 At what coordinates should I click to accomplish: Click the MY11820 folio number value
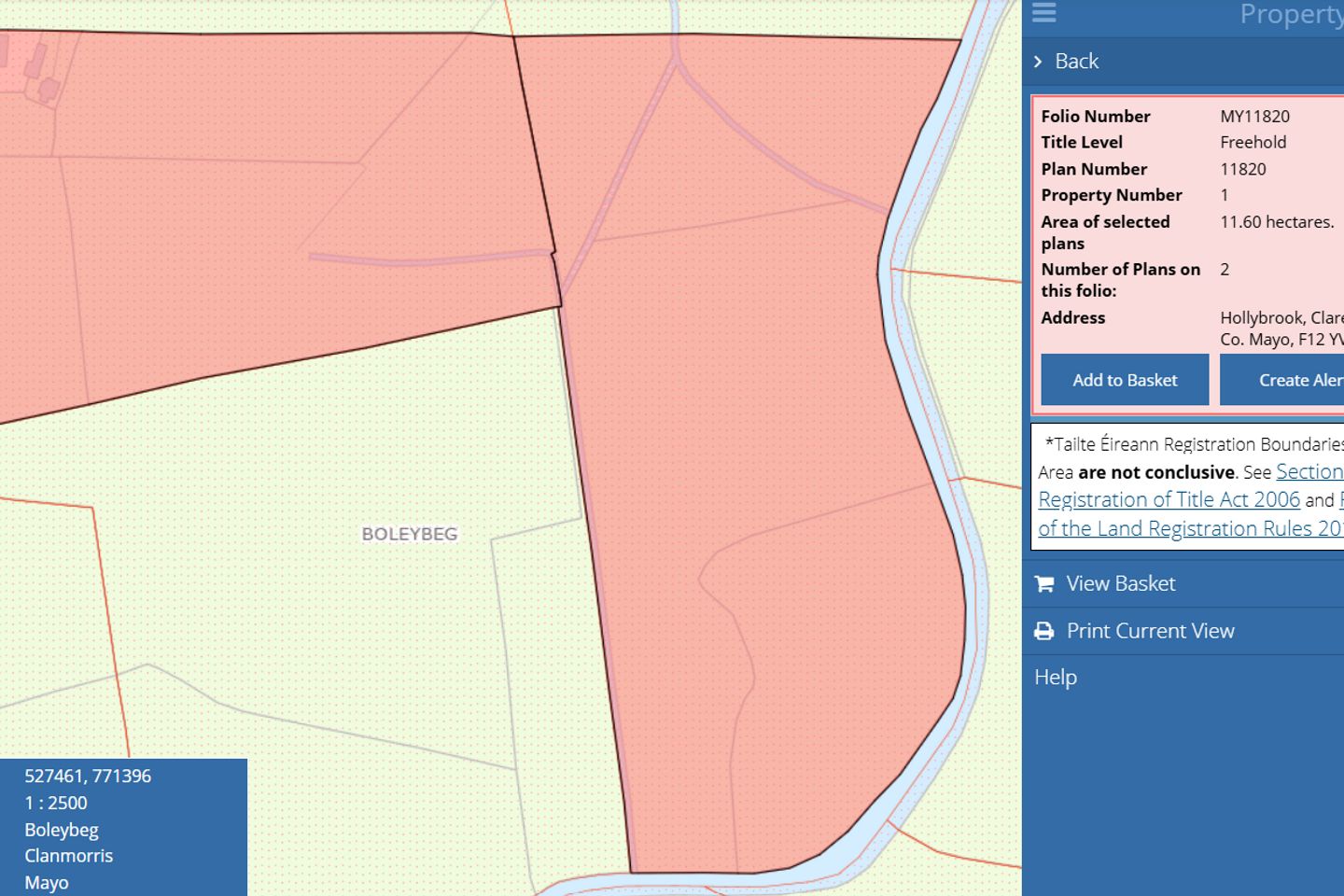point(1254,117)
